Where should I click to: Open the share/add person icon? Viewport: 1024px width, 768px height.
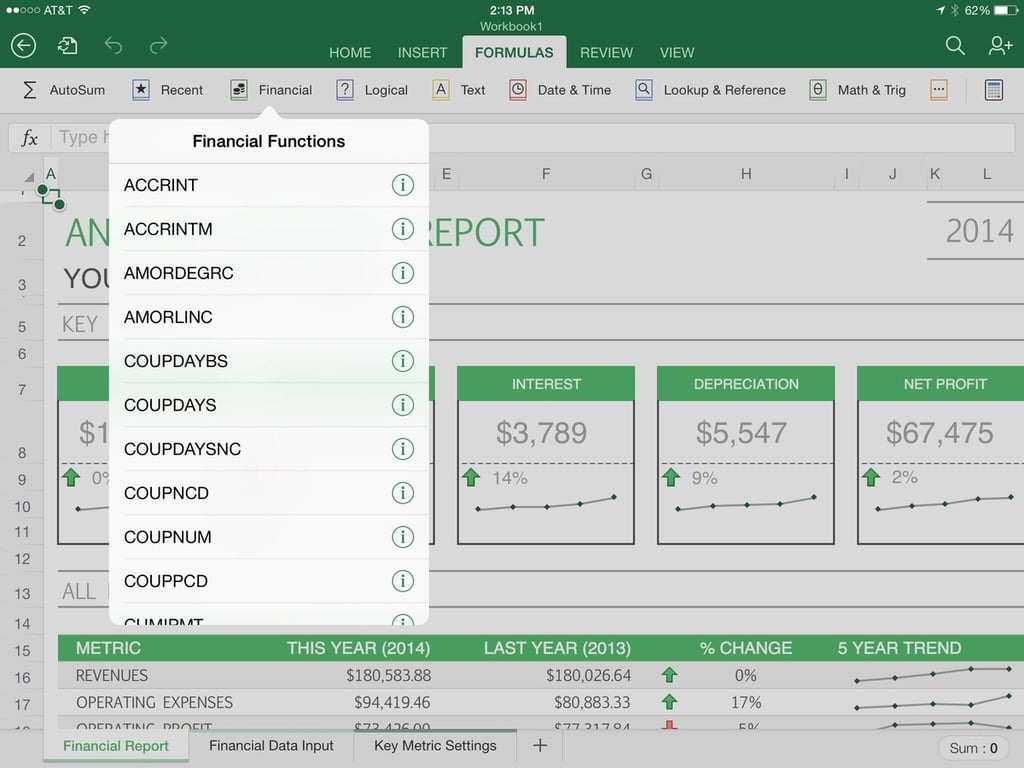pos(1000,45)
